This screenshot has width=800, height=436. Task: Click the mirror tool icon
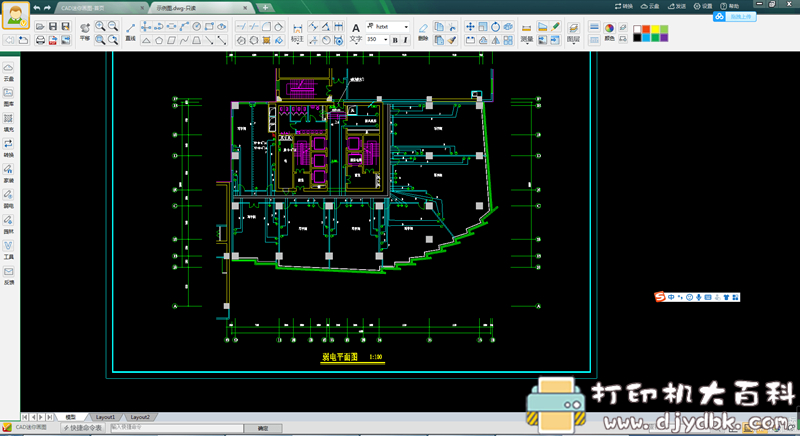495,40
